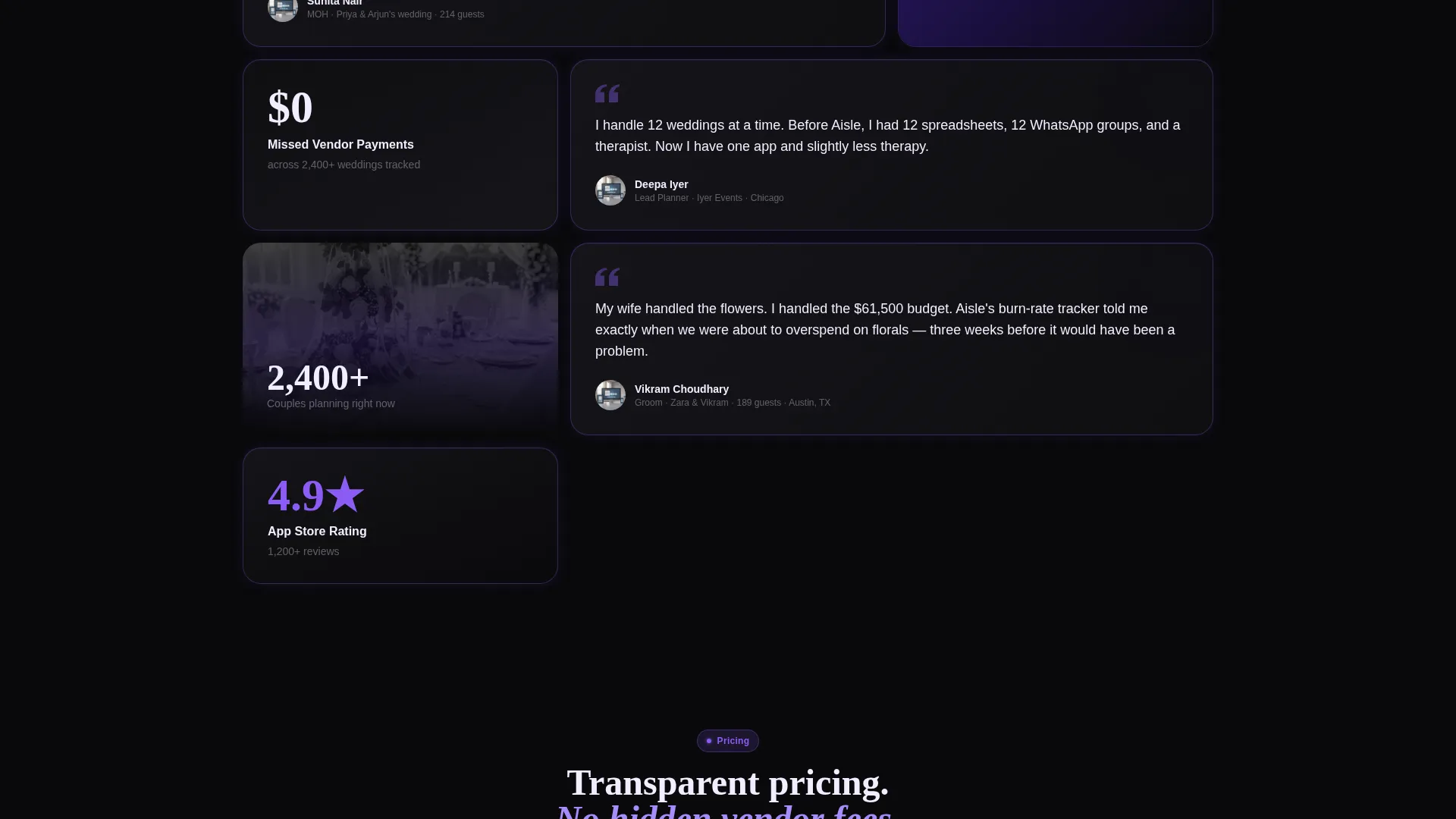Click Deepa Iyer's avatar photo
This screenshot has width=1456, height=819.
(610, 190)
